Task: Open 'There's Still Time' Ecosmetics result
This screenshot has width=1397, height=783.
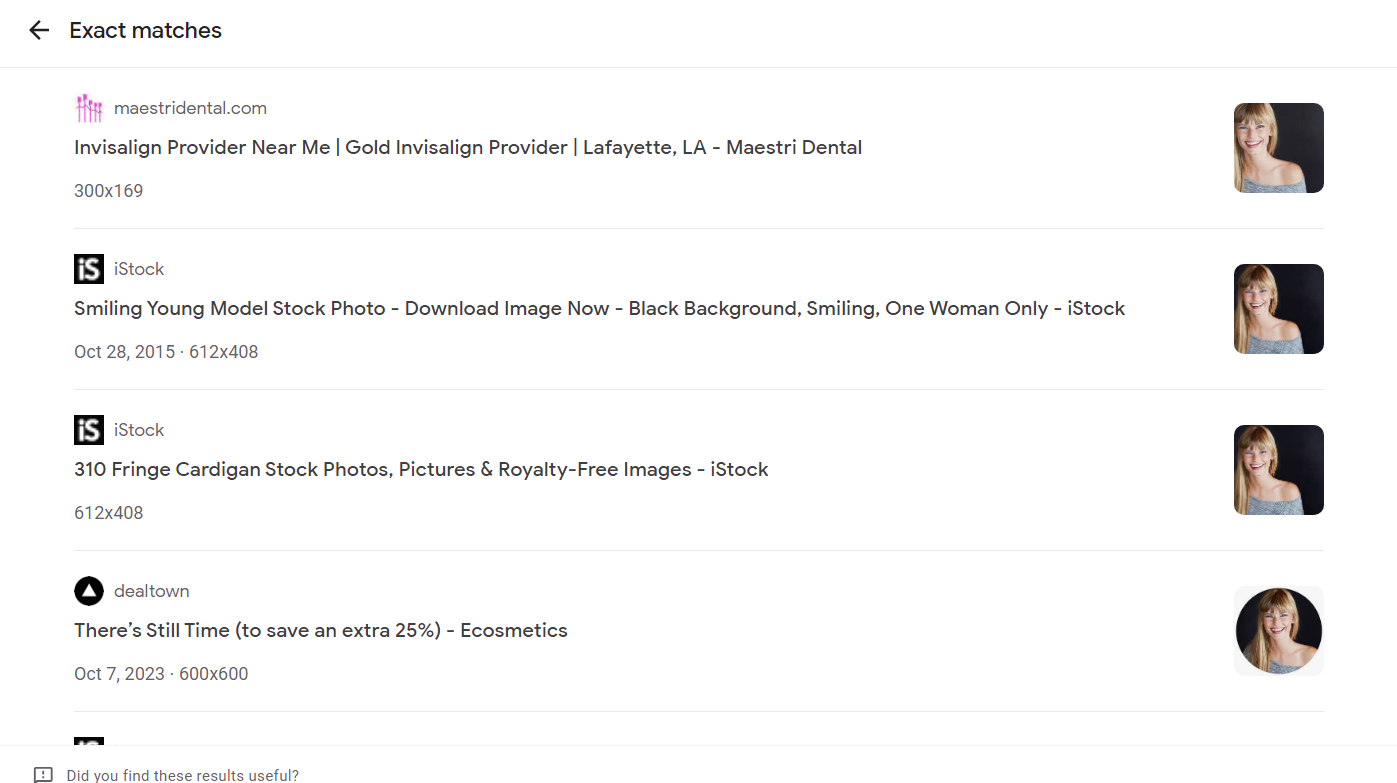Action: (x=321, y=631)
